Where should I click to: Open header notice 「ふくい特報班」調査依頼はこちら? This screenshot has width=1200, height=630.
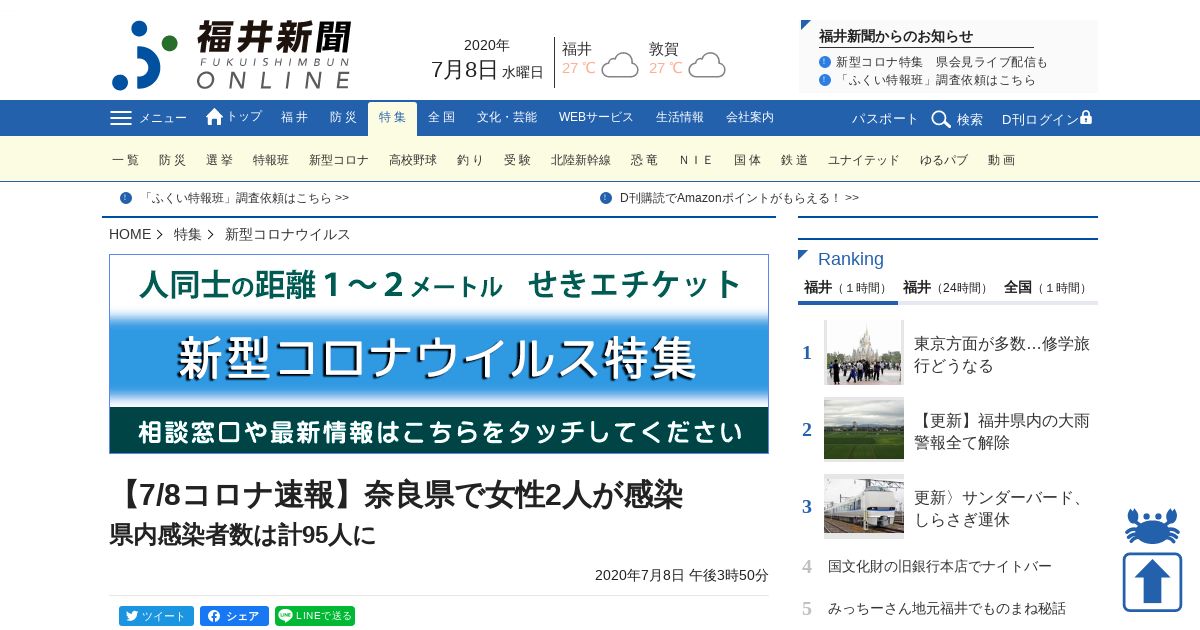point(936,80)
